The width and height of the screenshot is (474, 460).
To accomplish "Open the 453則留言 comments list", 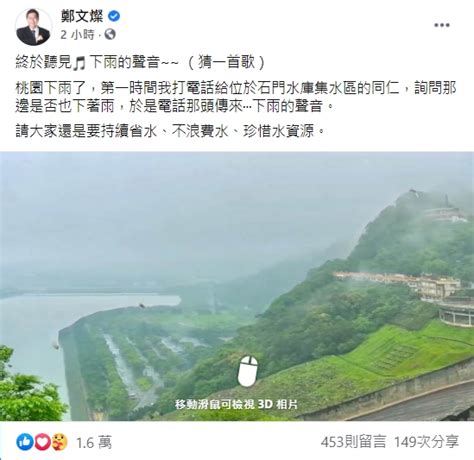I will (353, 442).
